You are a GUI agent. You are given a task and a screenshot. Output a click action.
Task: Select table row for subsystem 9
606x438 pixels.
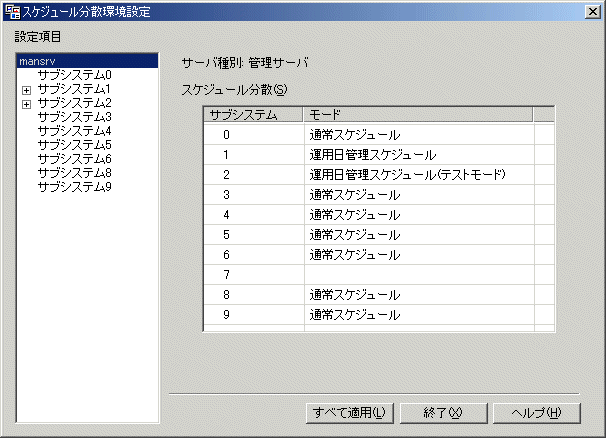379,315
